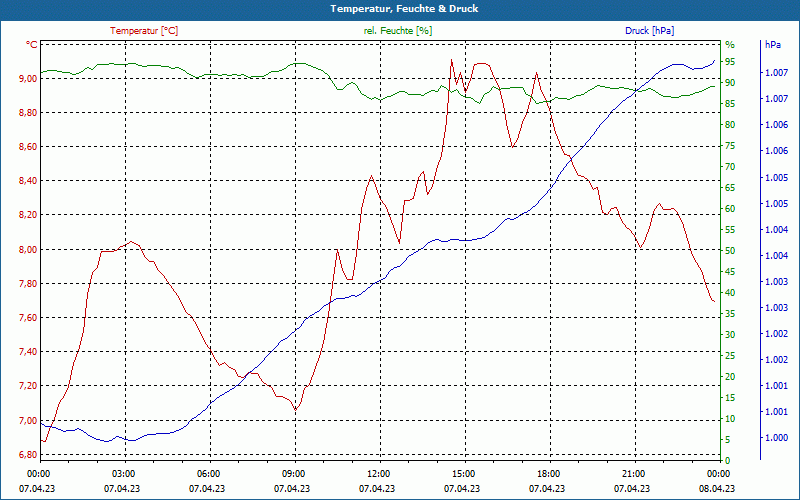Click the '7,00' temperature axis value

tap(29, 420)
